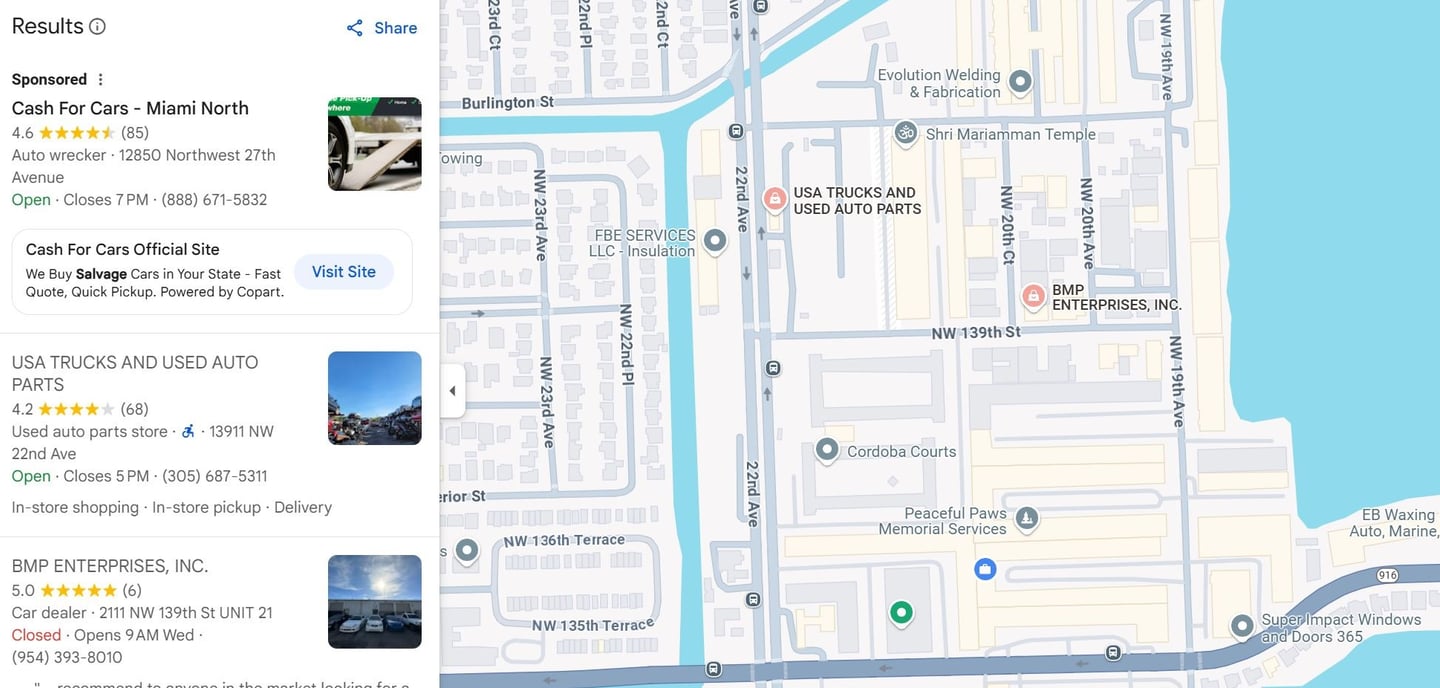Click BMP Enterprises map pin

pyautogui.click(x=1033, y=296)
